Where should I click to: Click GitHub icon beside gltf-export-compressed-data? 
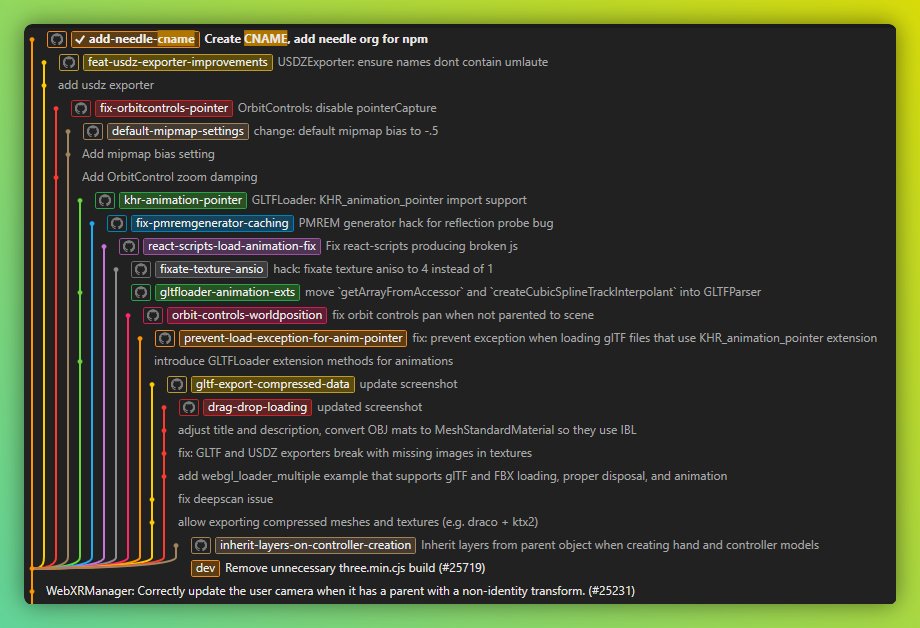(x=177, y=384)
